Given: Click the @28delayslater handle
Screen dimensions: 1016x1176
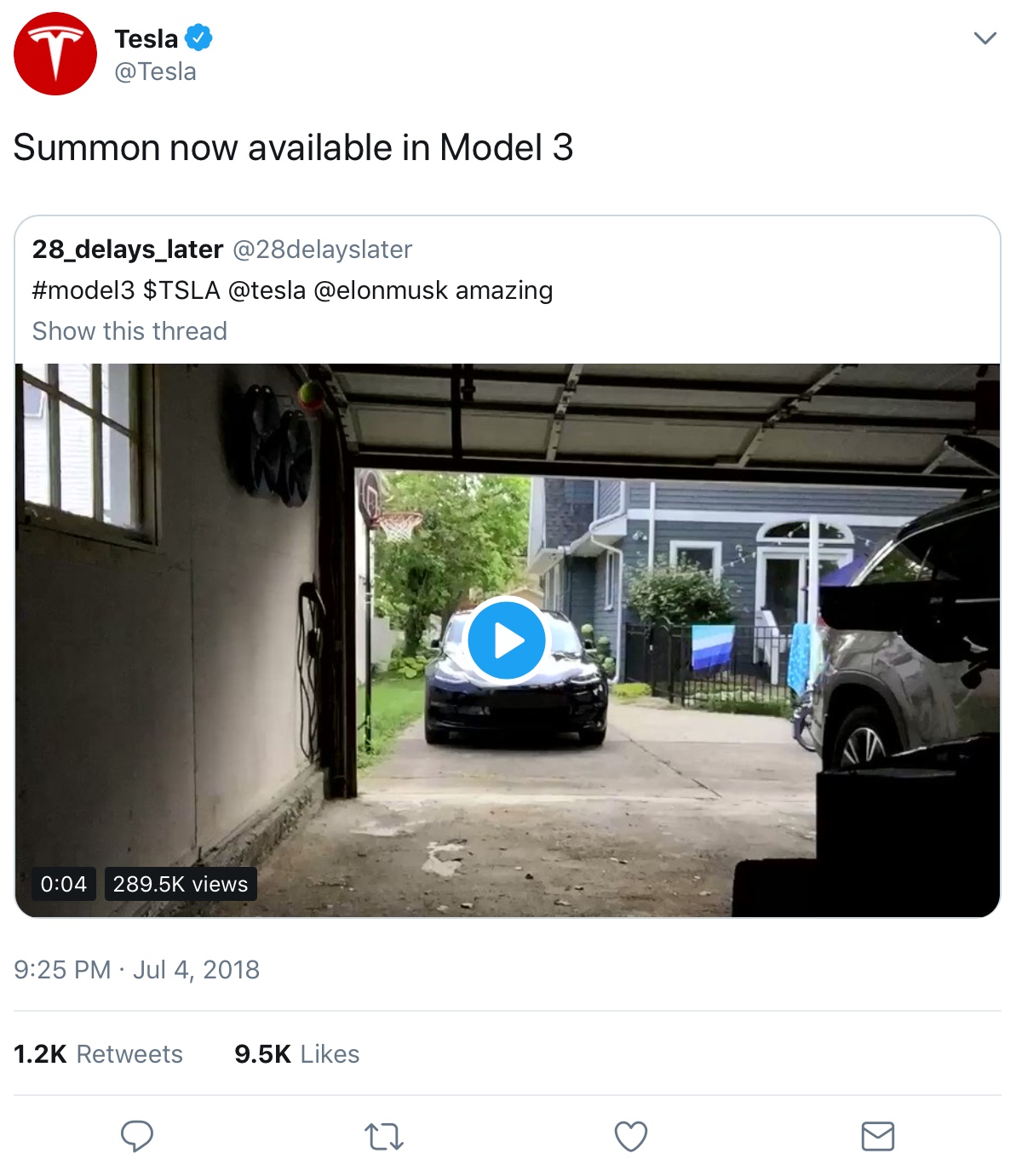Looking at the screenshot, I should point(322,250).
